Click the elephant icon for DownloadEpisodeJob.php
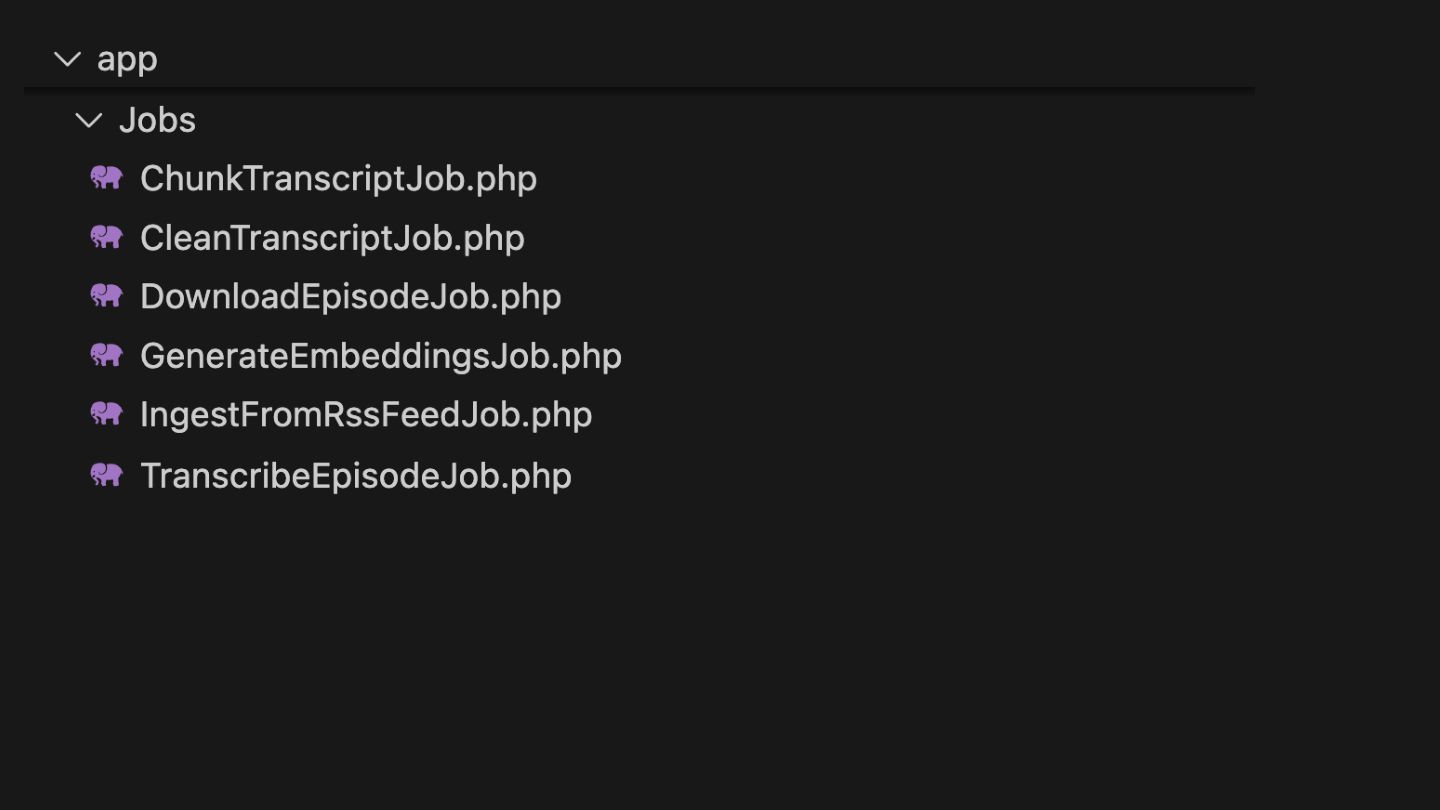Viewport: 1440px width, 810px height. coord(107,296)
